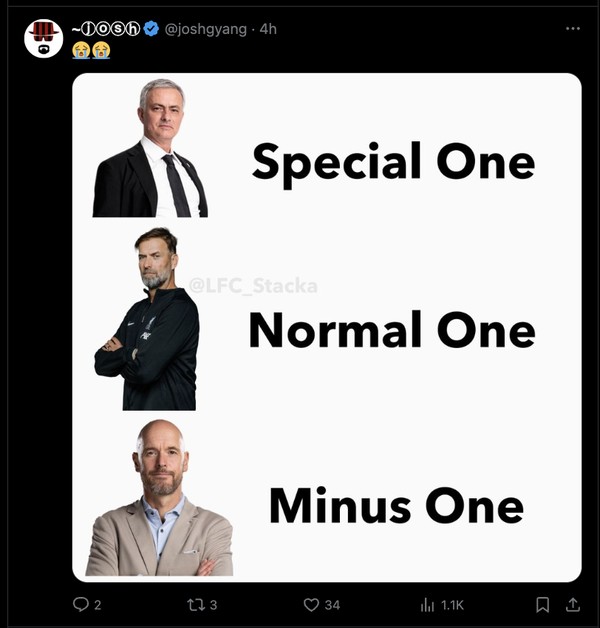Open the three-dot More options menu
This screenshot has height=628, width=600.
click(x=573, y=29)
